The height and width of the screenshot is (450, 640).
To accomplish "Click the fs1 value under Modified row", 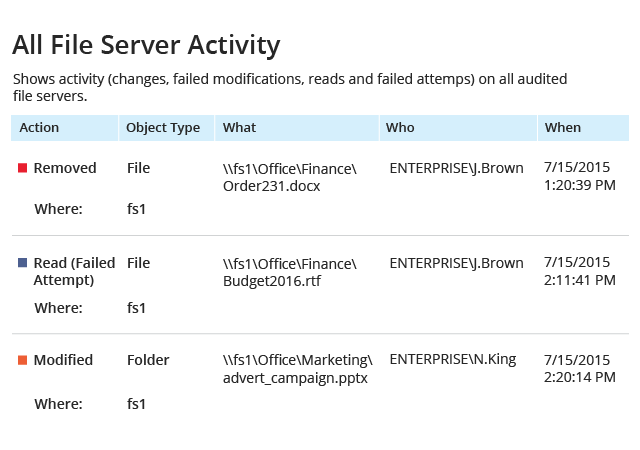I will click(136, 404).
